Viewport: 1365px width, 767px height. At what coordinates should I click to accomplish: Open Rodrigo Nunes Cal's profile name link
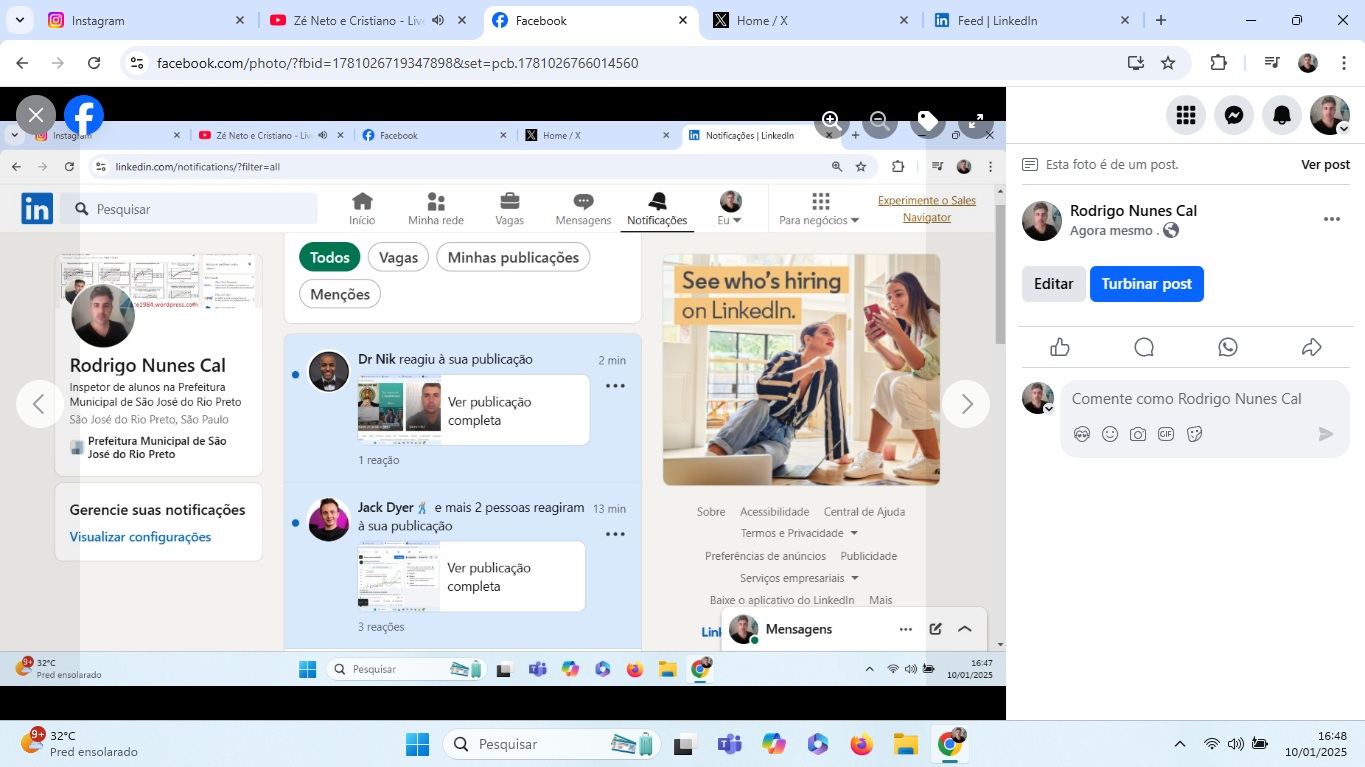1133,211
